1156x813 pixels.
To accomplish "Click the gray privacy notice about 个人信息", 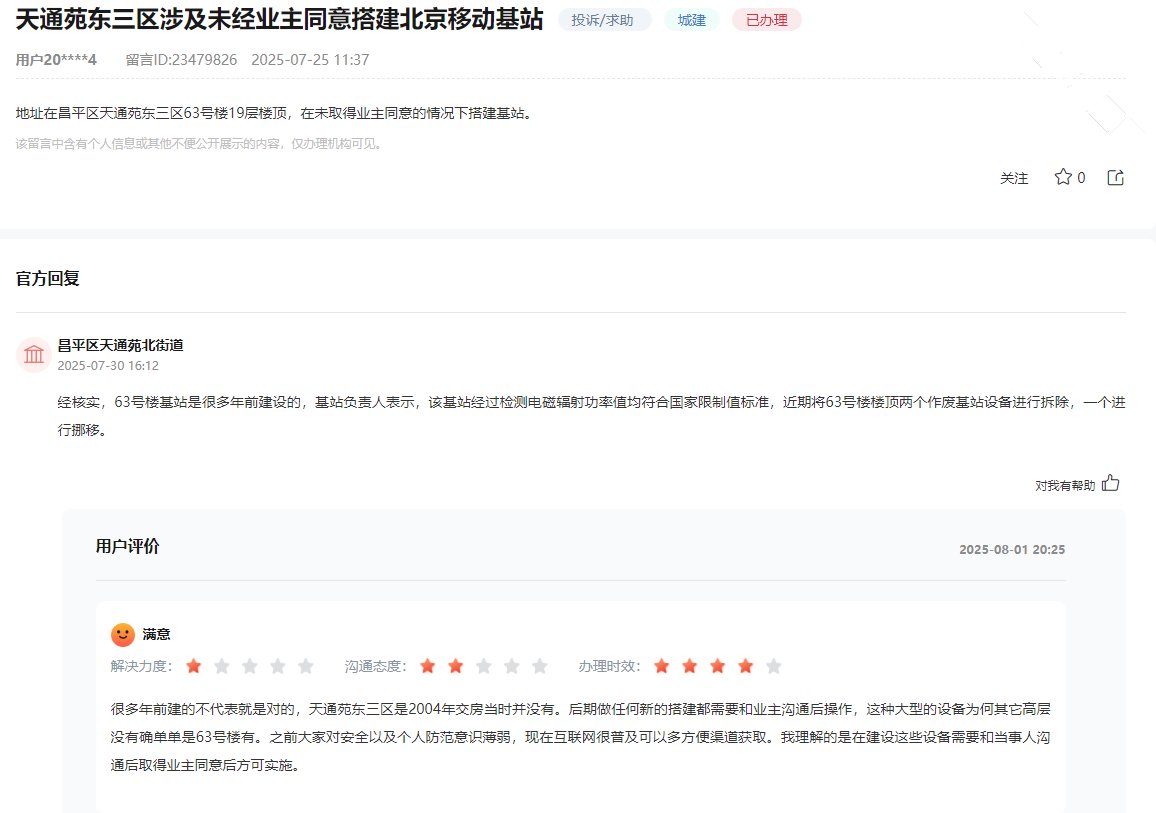I will 200,144.
